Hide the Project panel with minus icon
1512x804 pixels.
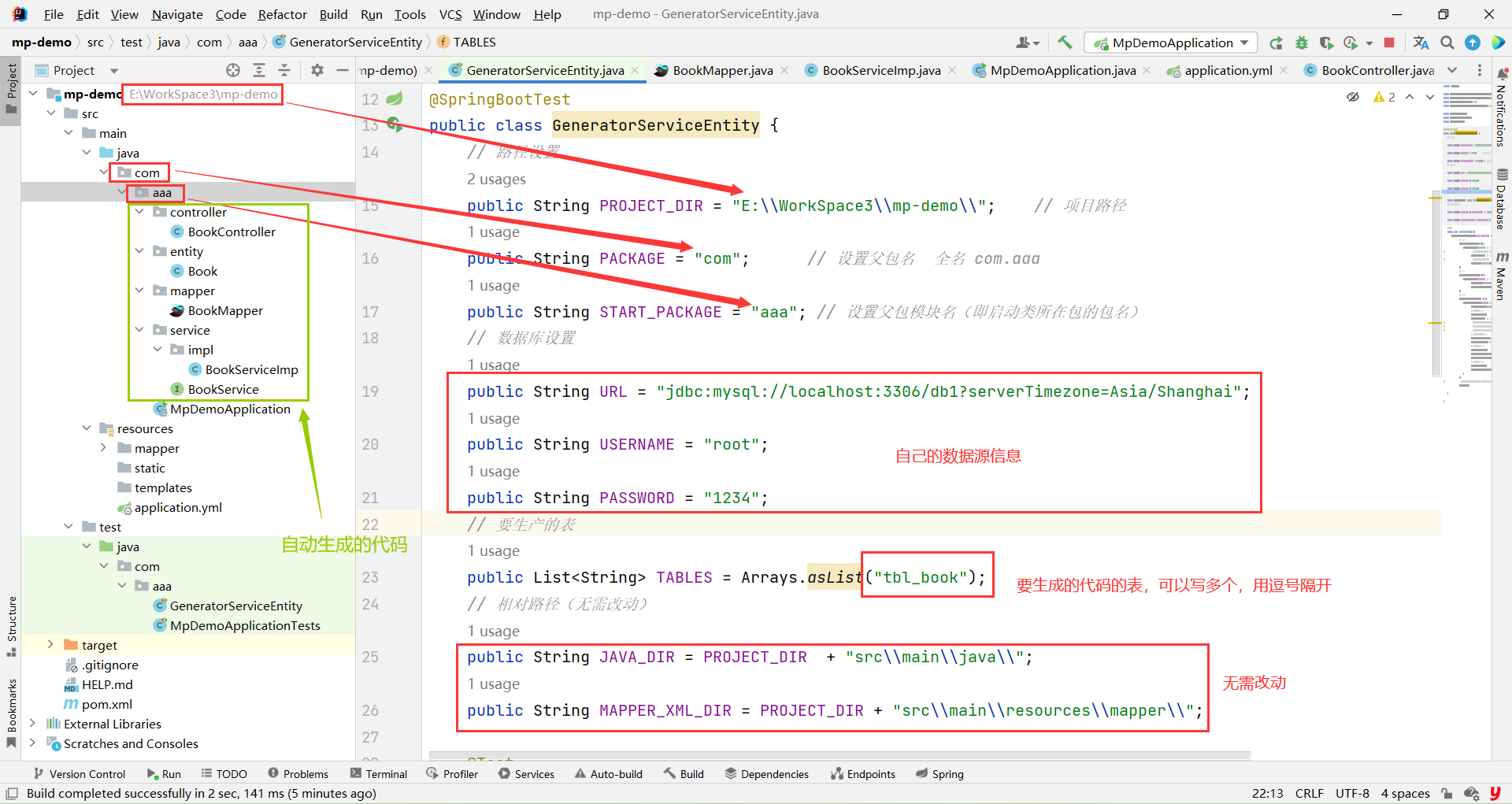(x=343, y=70)
